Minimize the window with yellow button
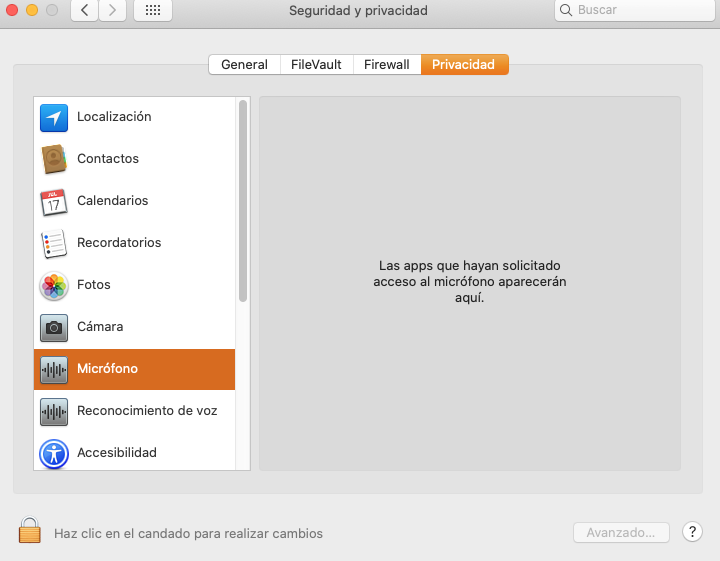This screenshot has width=720, height=561. 32,10
